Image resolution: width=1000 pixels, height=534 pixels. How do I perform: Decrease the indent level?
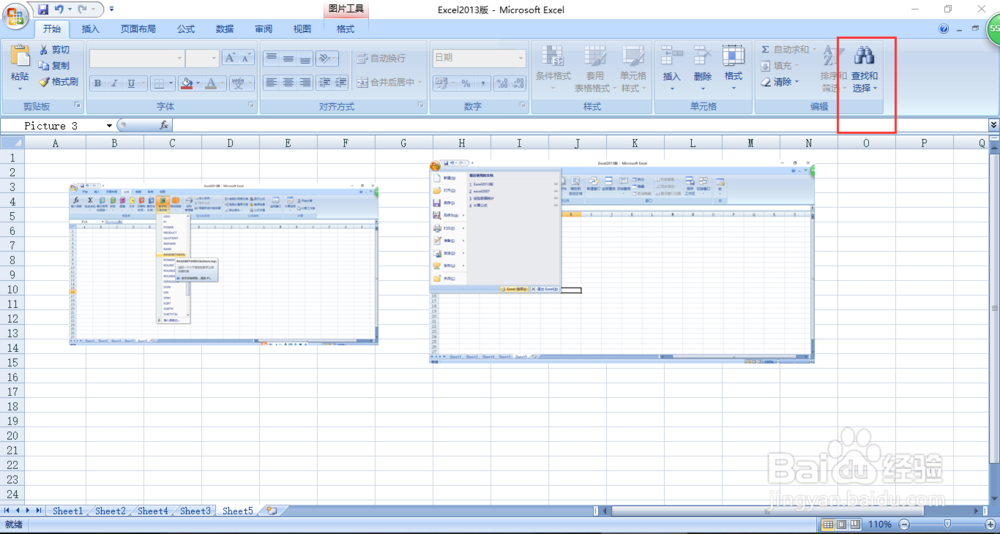pos(325,82)
